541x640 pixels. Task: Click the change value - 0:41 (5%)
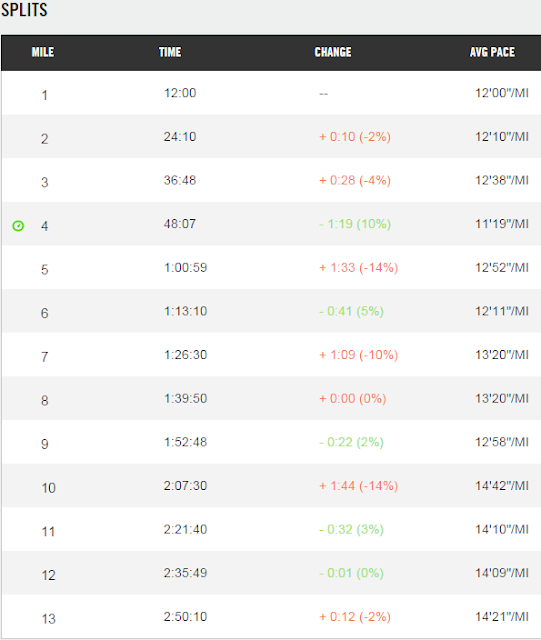click(x=351, y=311)
